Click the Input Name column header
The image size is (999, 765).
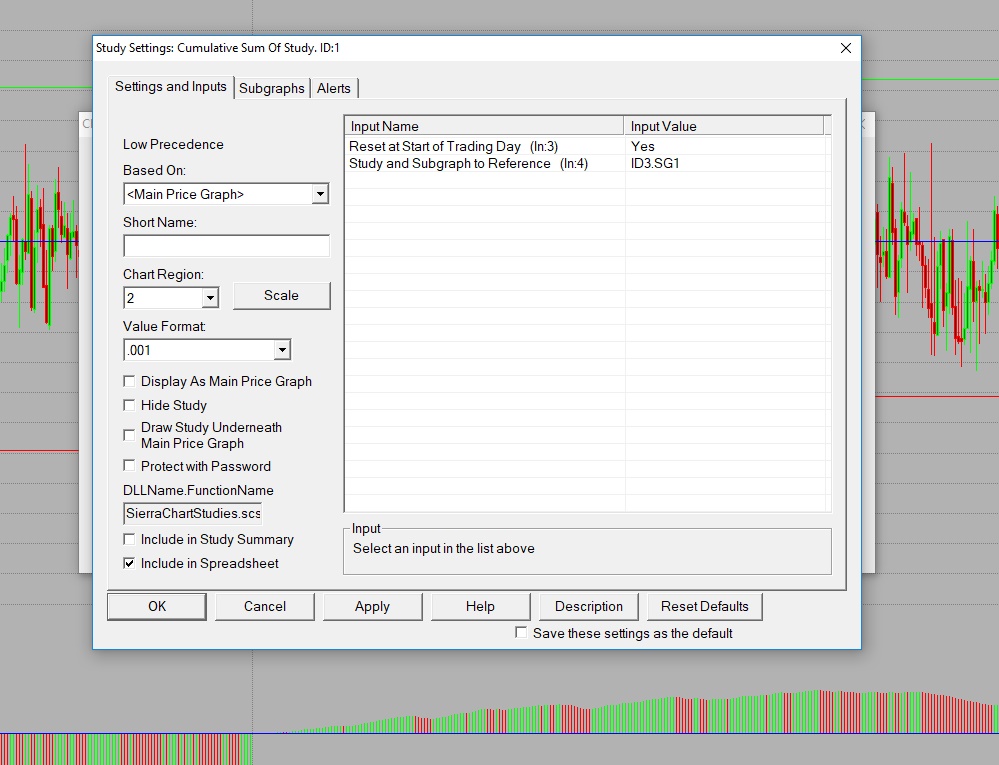click(484, 126)
